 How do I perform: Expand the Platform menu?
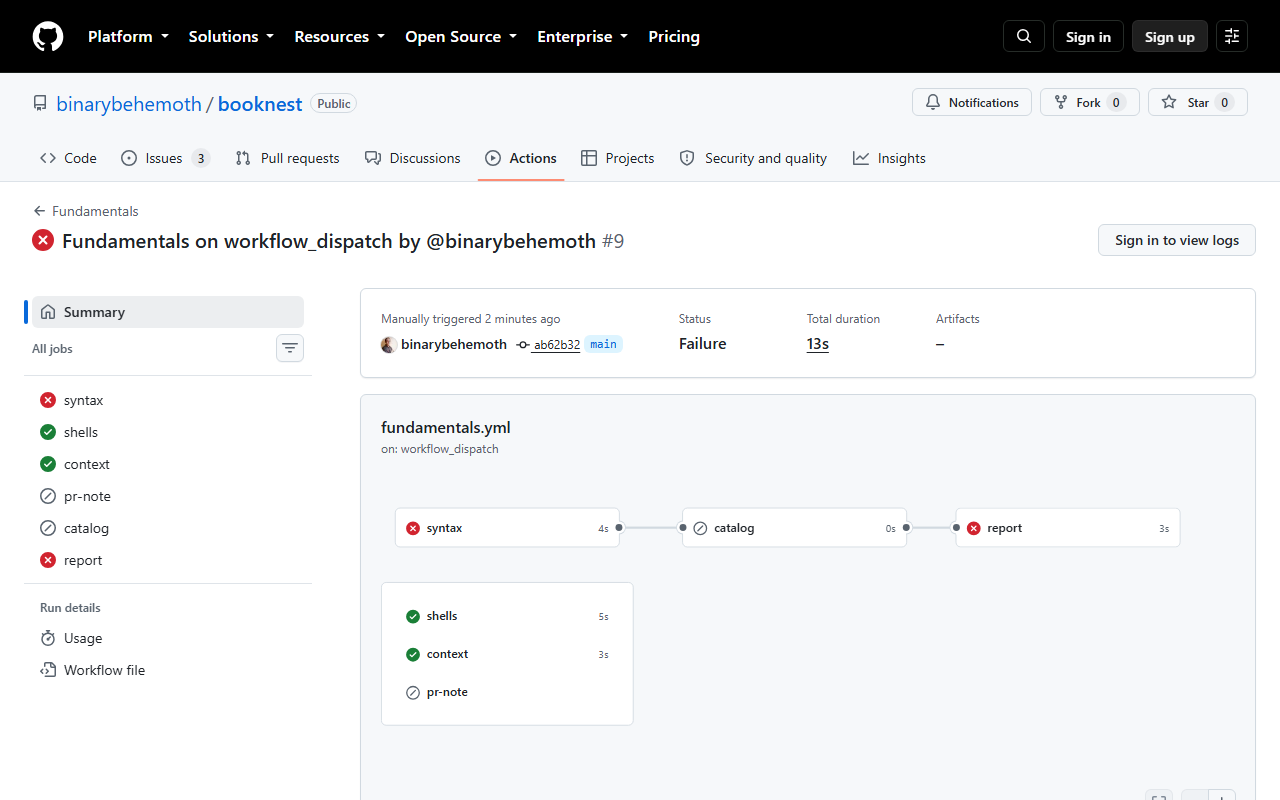(x=128, y=37)
